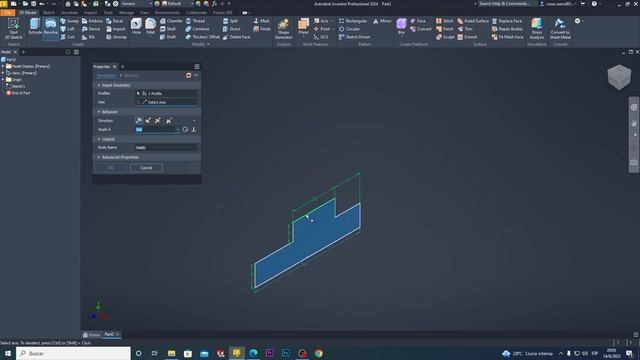Screen dimensions: 640x360
Task: Create a freeform Box
Action: [x=401, y=26]
